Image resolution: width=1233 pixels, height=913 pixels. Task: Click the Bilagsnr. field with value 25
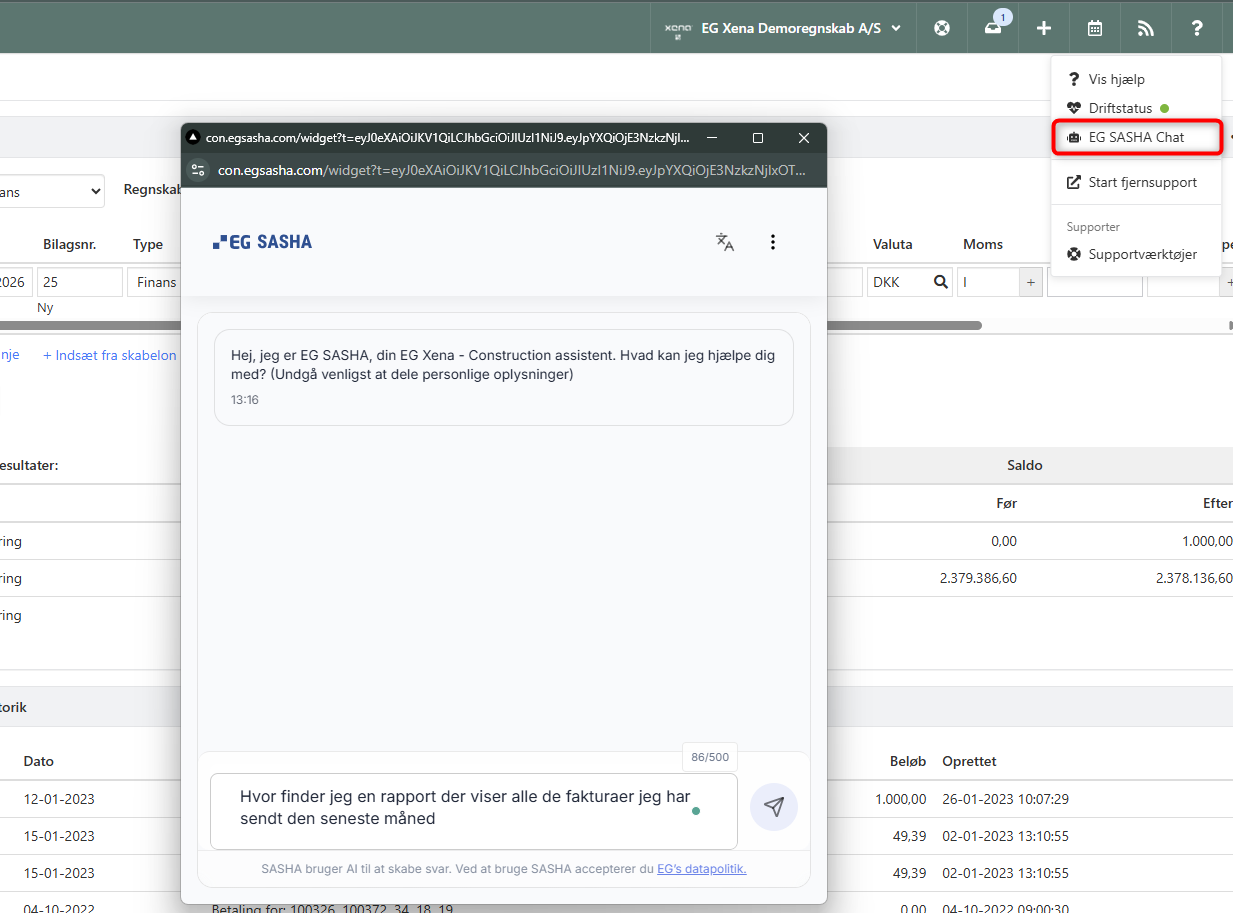click(x=80, y=282)
